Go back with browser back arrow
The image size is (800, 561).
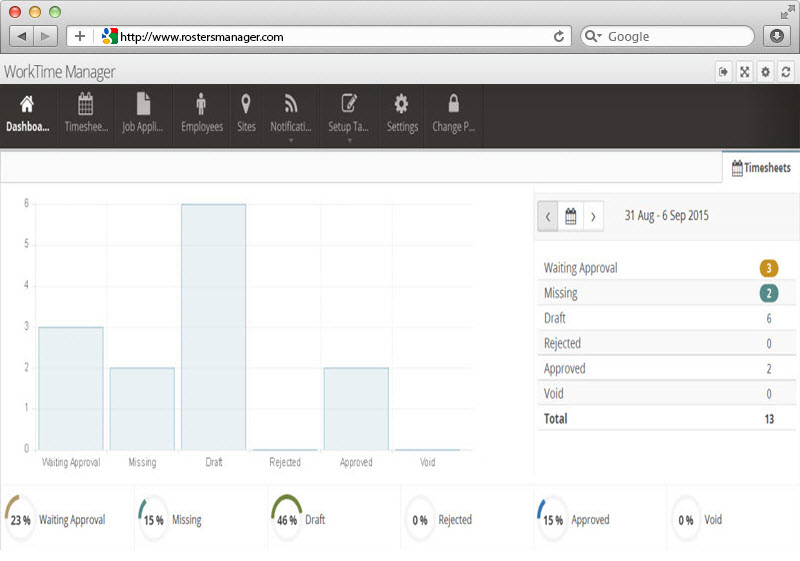22,36
